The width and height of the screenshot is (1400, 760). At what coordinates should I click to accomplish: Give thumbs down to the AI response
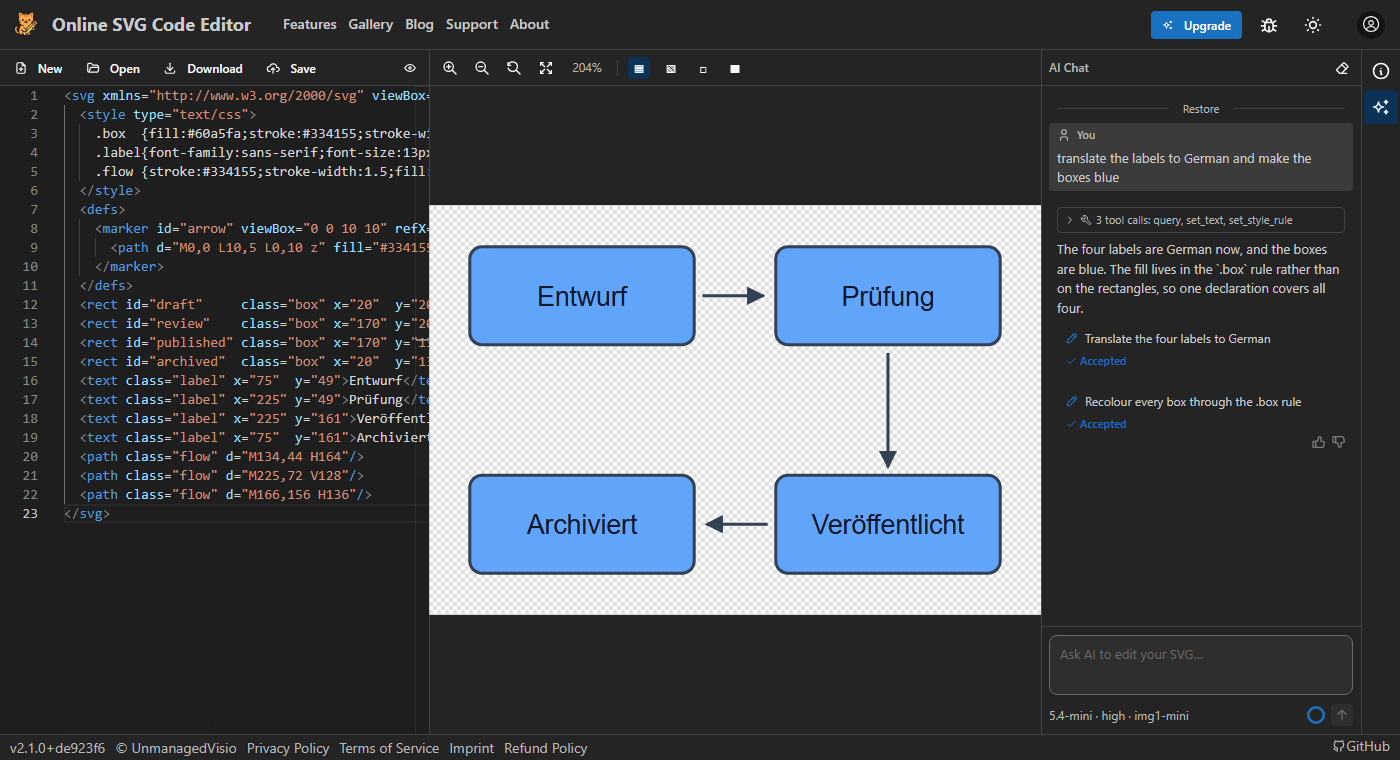point(1339,442)
